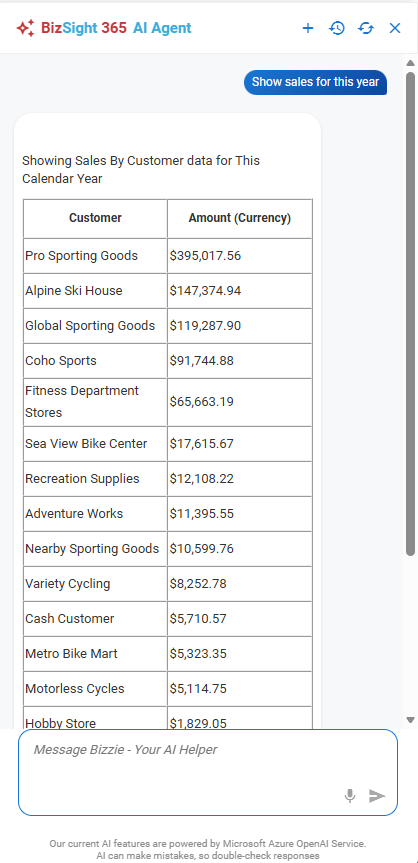The width and height of the screenshot is (418, 863).
Task: Click the Amount (Currency) column header
Action: [x=240, y=218]
